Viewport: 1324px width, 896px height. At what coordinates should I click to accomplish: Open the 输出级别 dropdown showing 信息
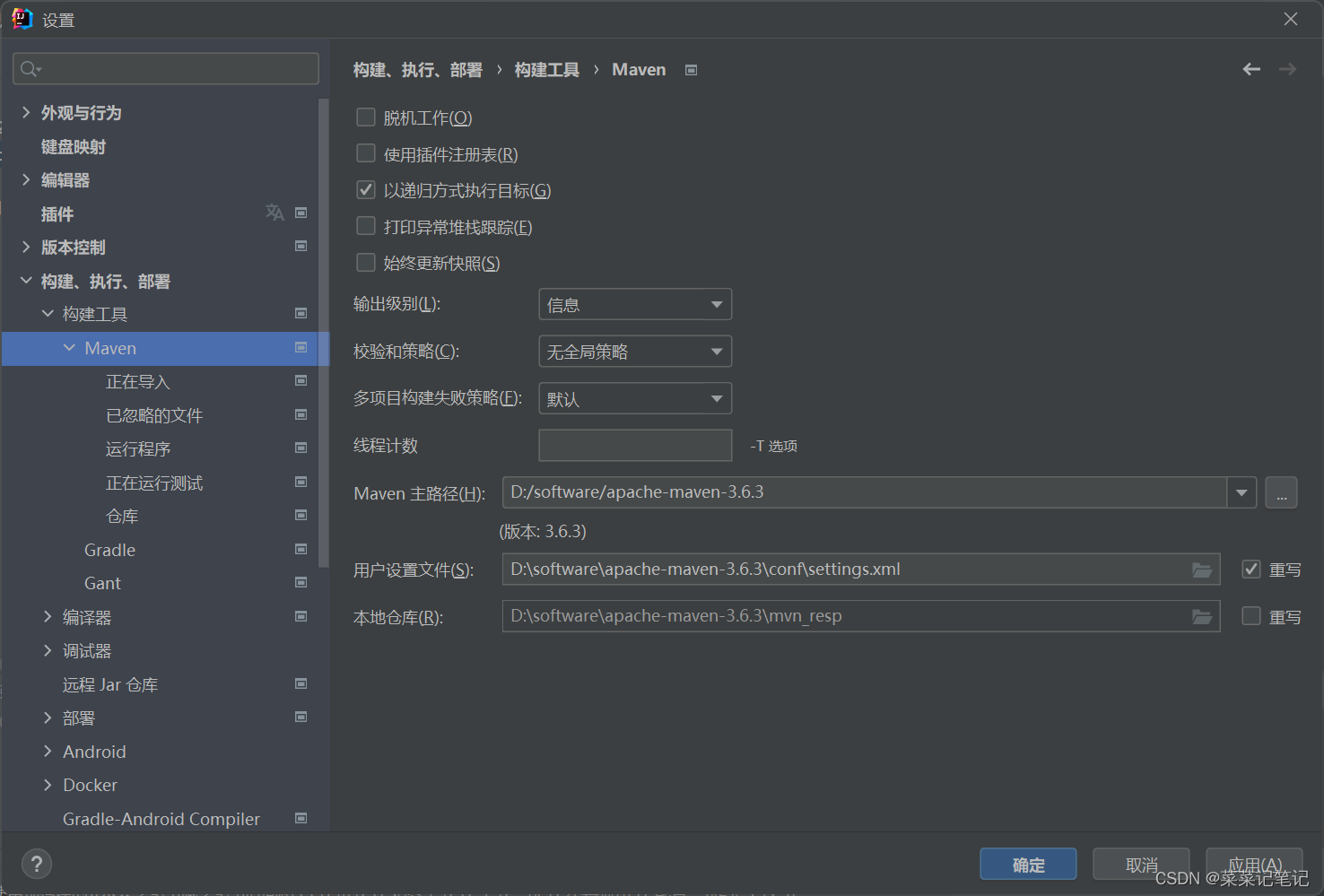(x=635, y=304)
